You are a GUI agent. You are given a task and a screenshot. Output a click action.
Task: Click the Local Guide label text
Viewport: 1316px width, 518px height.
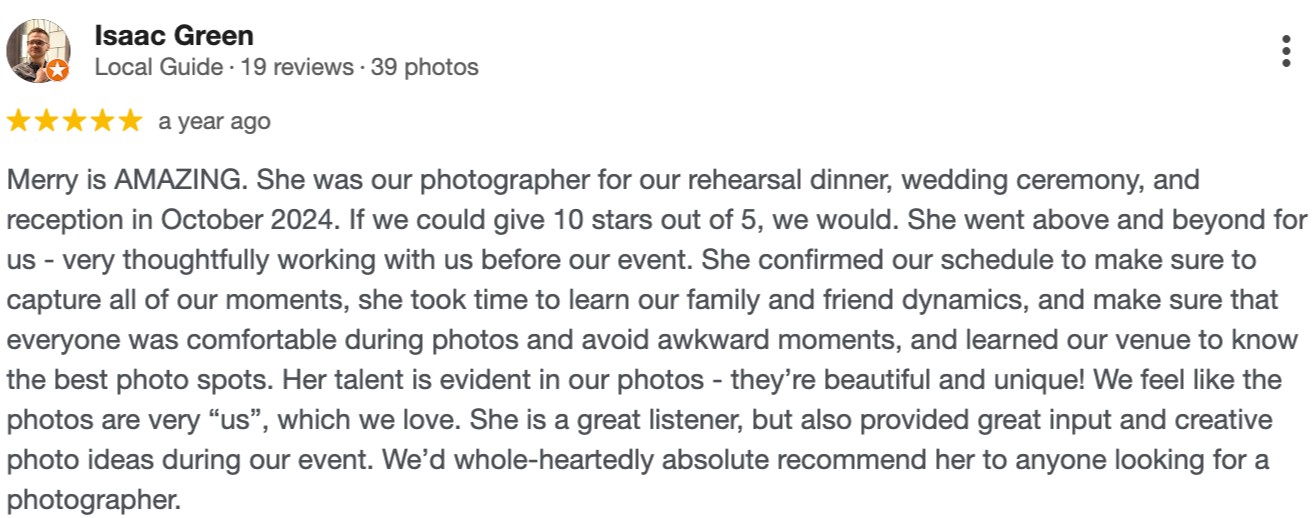(x=158, y=68)
